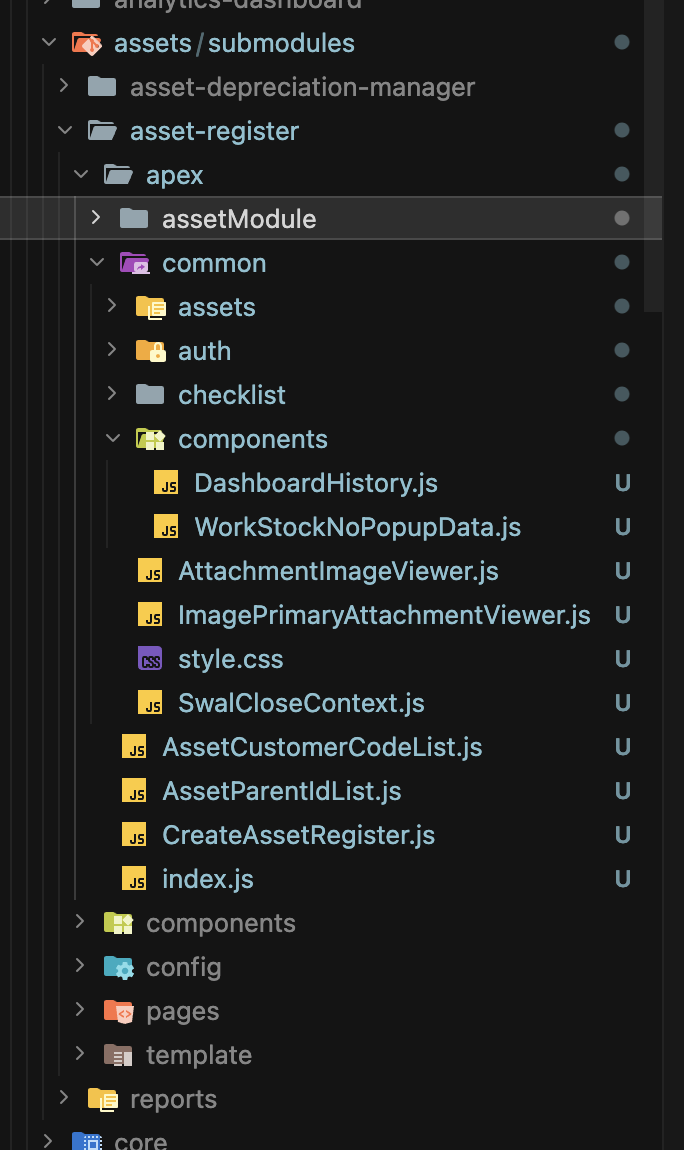Expand the asset-depreciation-manager folder
This screenshot has height=1150, width=684.
pos(64,86)
